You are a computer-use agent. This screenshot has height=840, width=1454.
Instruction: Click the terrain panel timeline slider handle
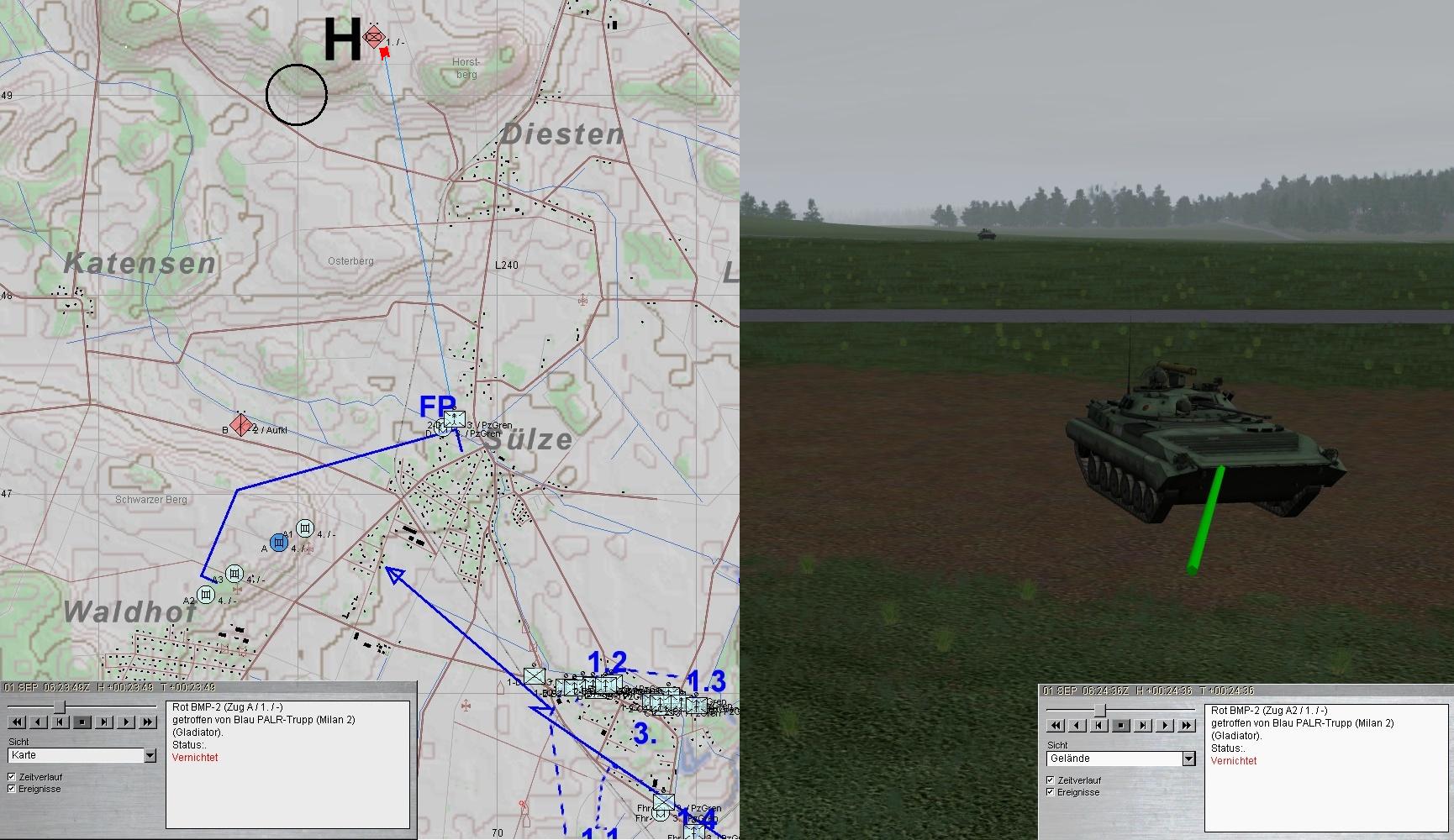pyautogui.click(x=1098, y=710)
